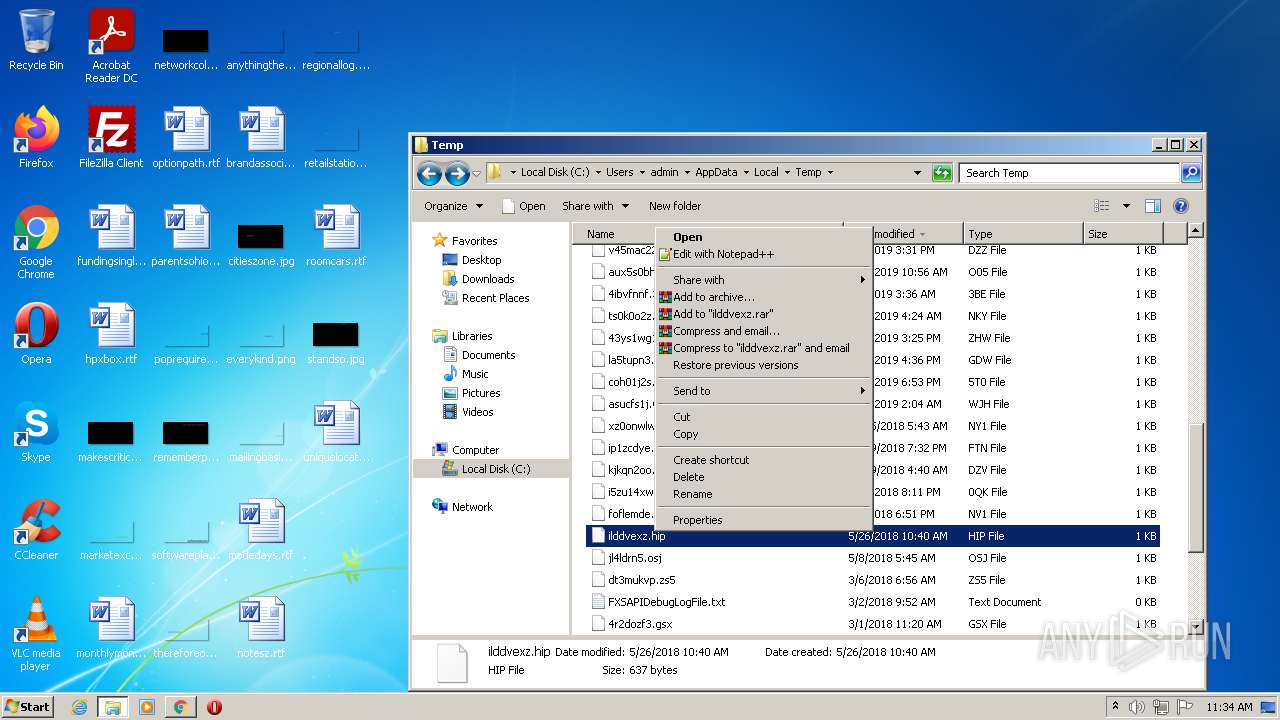Open Organize dropdown menu
The width and height of the screenshot is (1280, 720).
(453, 206)
